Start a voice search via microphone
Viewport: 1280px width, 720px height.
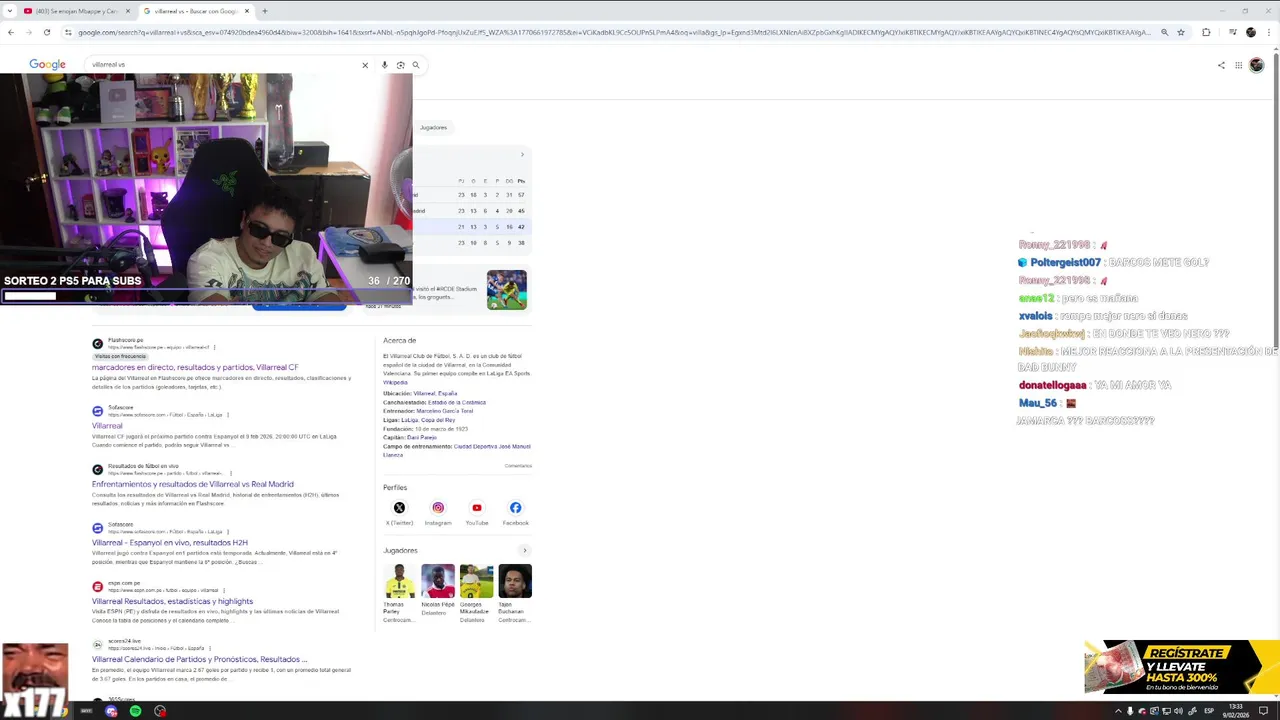[384, 65]
